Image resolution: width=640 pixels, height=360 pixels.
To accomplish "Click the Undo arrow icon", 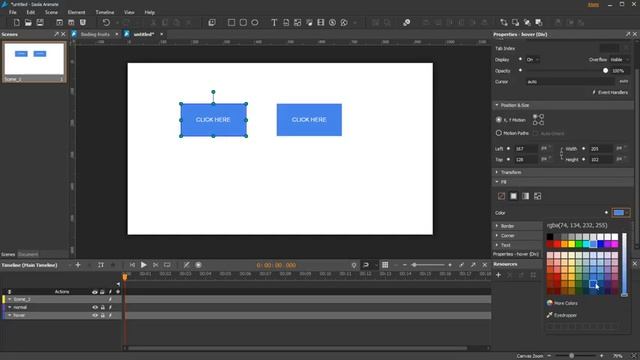I will click(106, 23).
